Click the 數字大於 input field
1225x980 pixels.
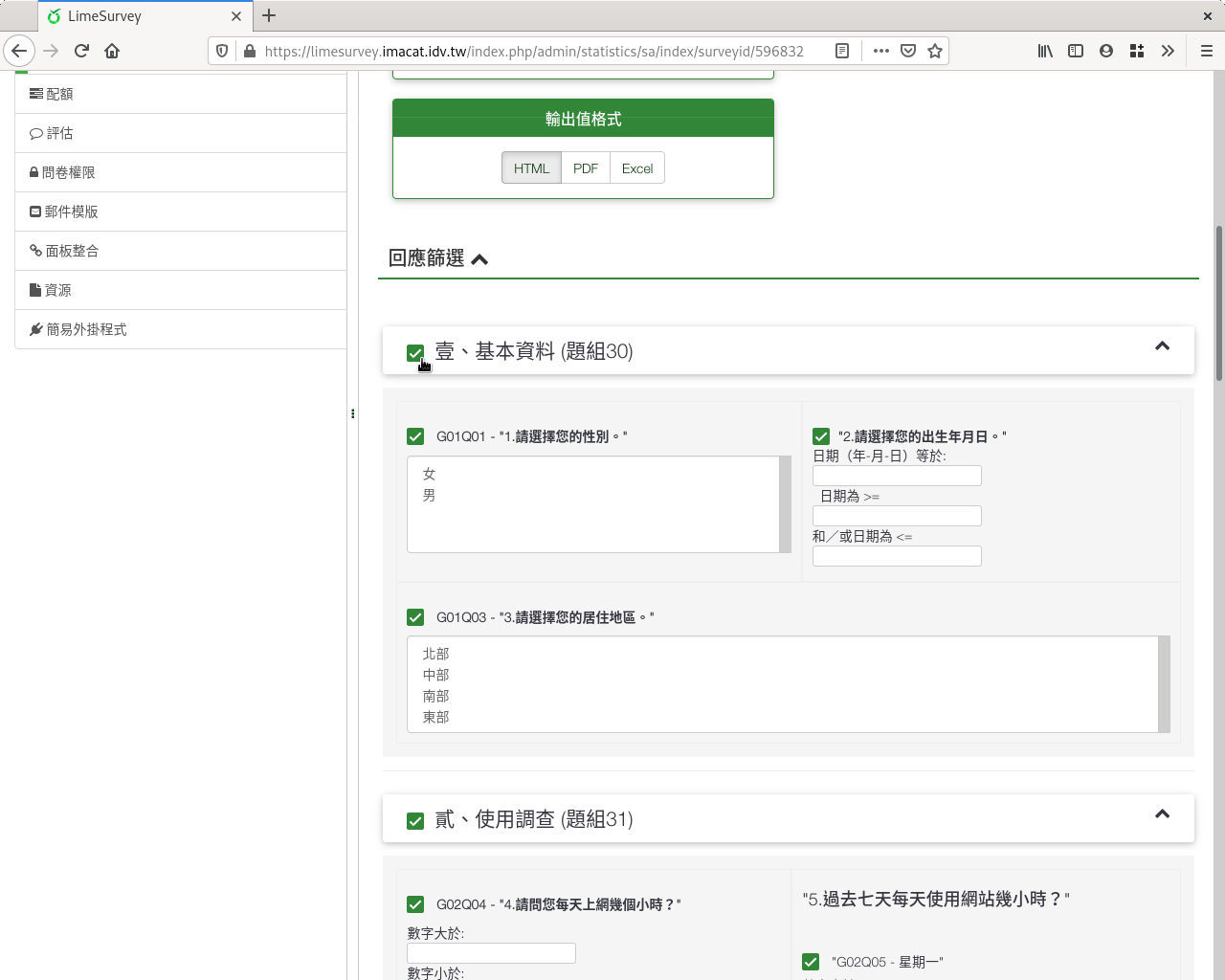[x=491, y=953]
